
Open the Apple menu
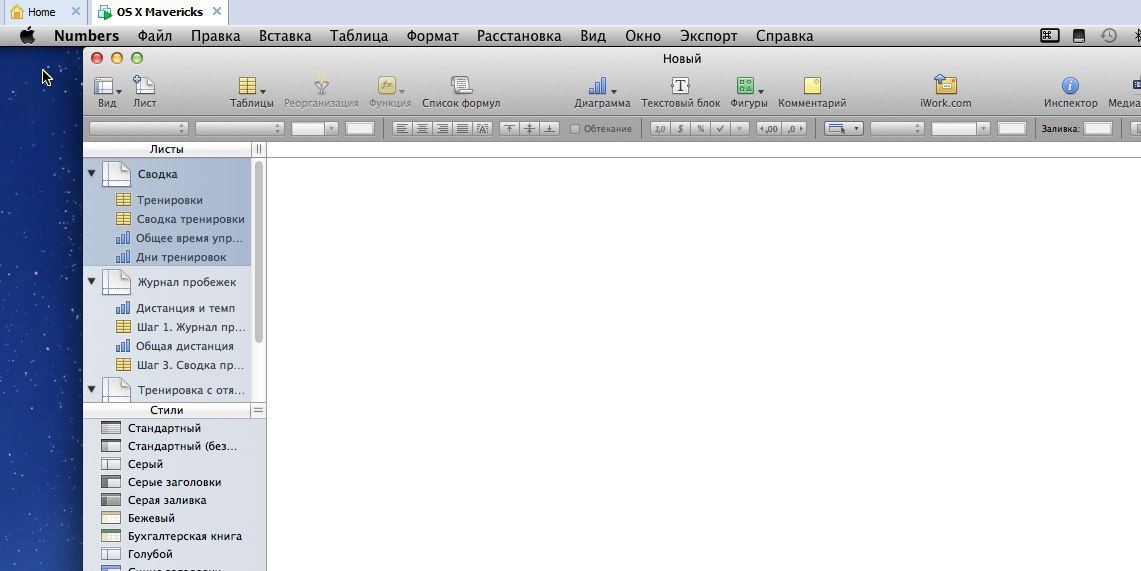tap(28, 36)
